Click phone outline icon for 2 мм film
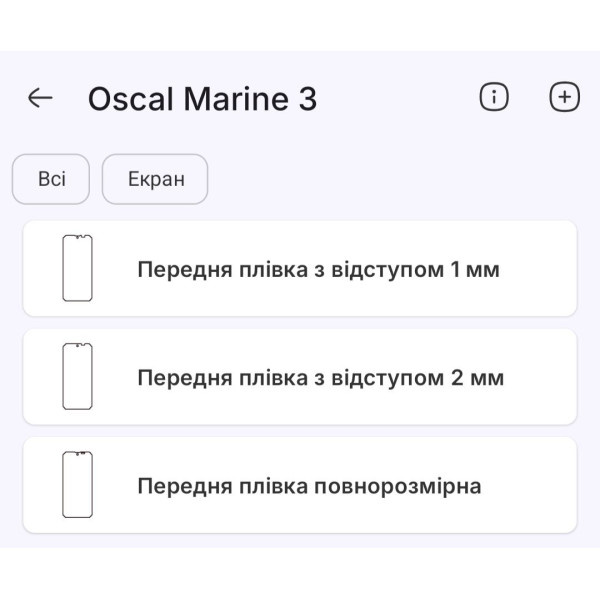The width and height of the screenshot is (600, 600). click(x=77, y=376)
